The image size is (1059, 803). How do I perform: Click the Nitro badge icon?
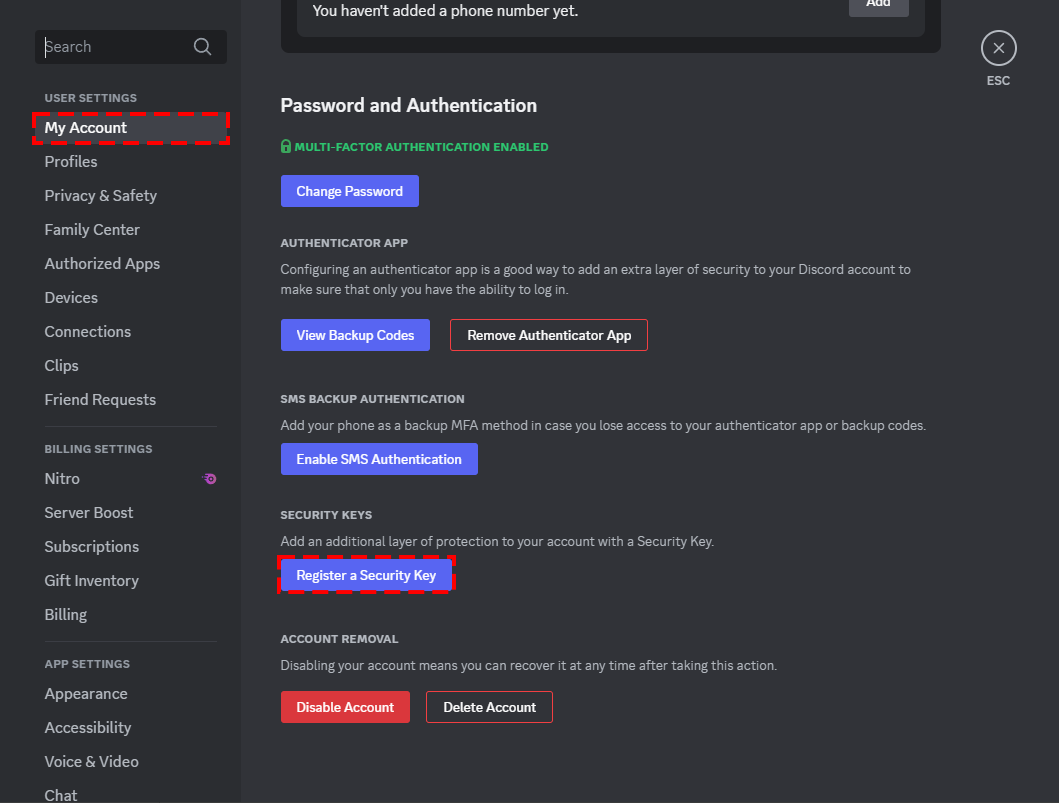point(209,479)
